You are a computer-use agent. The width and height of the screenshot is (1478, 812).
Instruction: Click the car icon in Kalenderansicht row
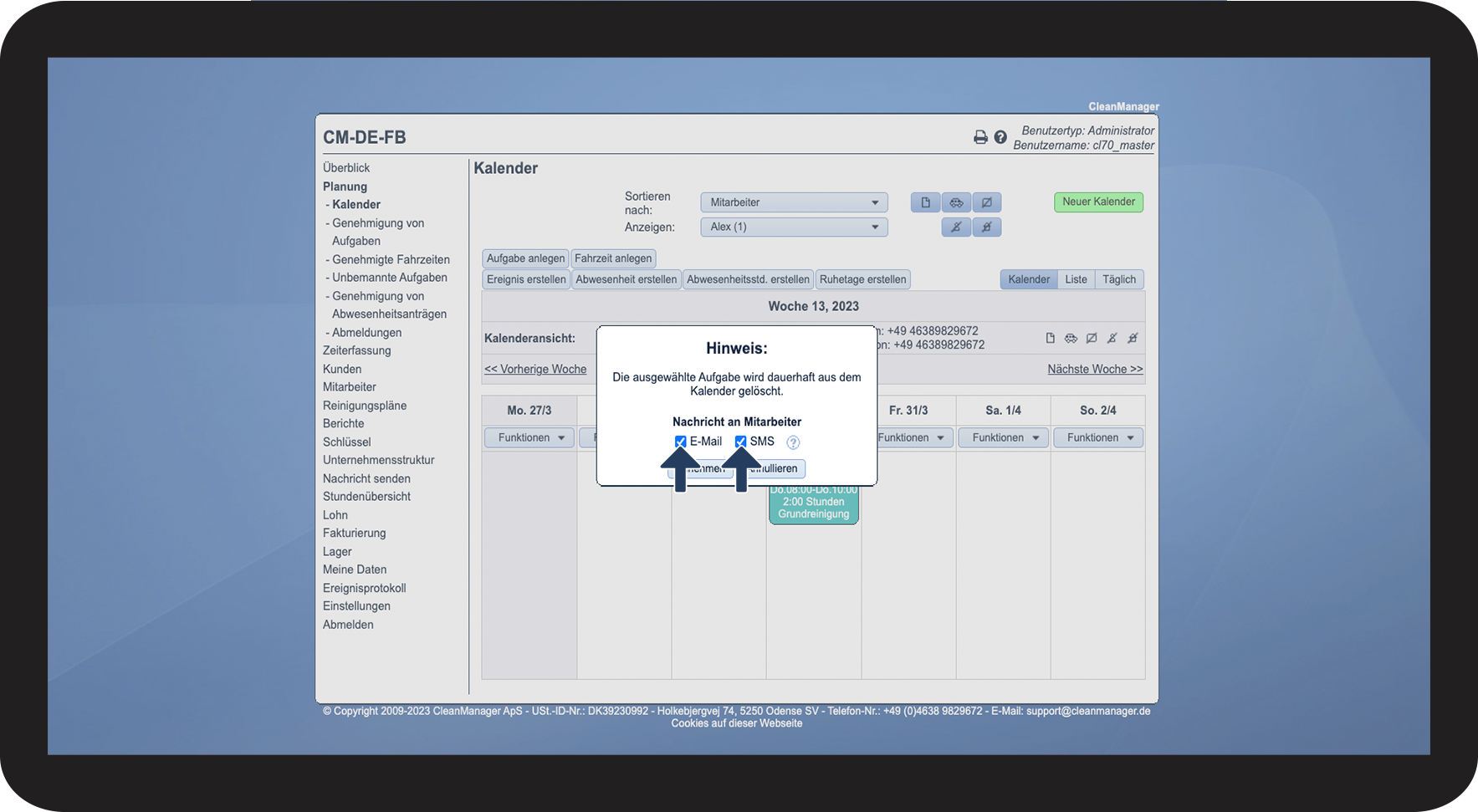click(1071, 338)
